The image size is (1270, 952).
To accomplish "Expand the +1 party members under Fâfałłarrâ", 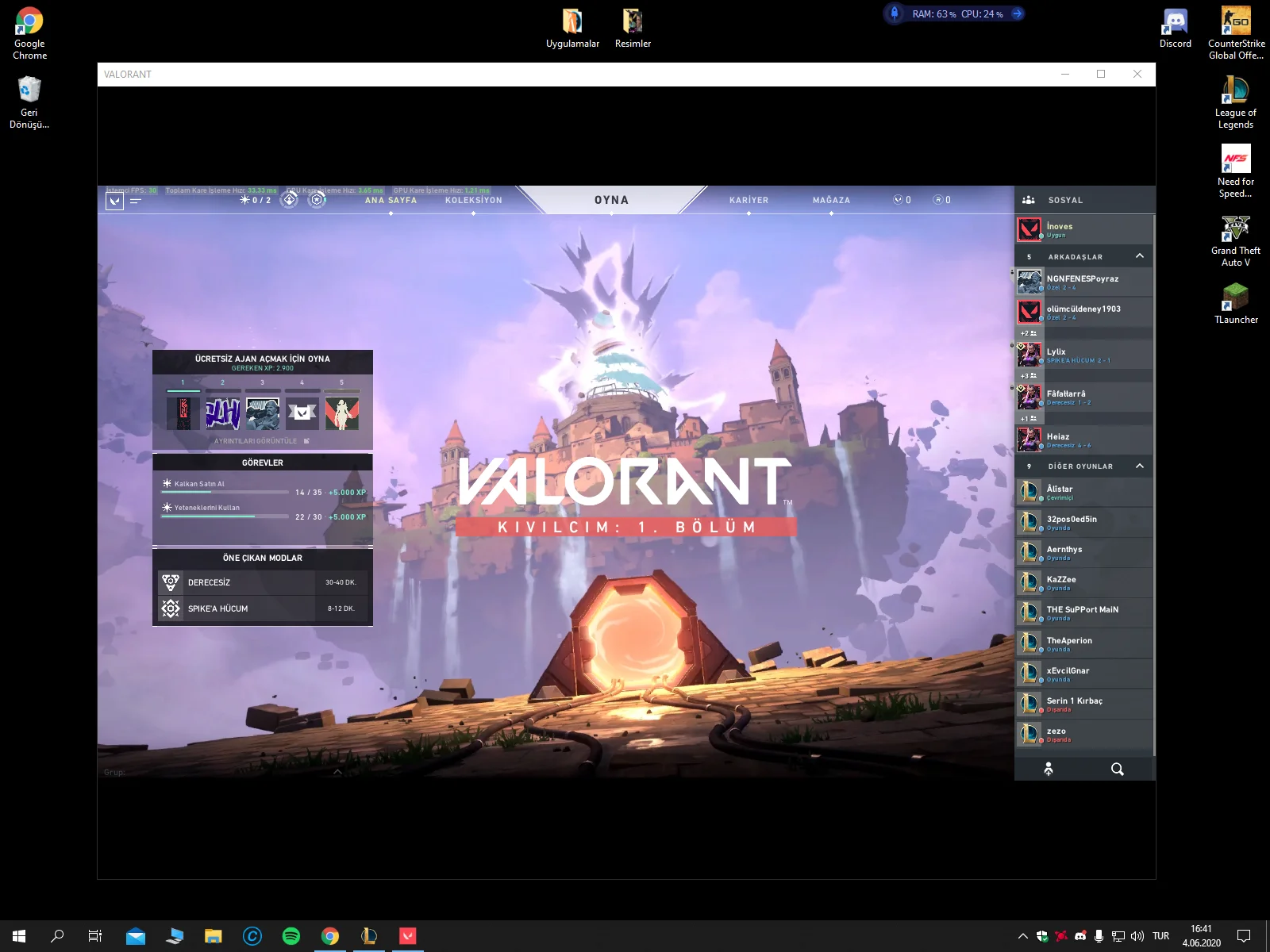I will pos(1029,418).
